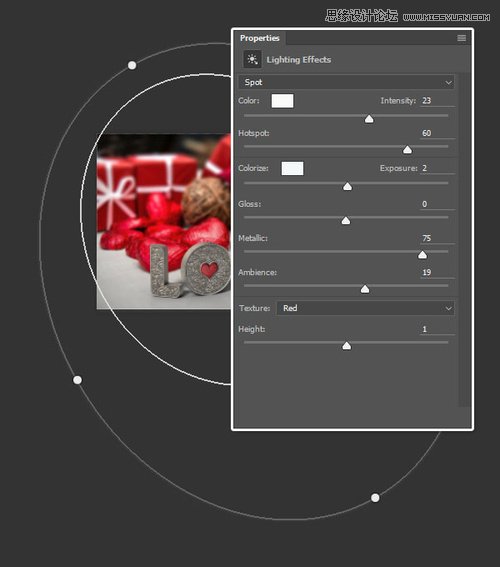This screenshot has width=500, height=567.
Task: Click the Gloss value field showing 0
Action: (x=437, y=204)
